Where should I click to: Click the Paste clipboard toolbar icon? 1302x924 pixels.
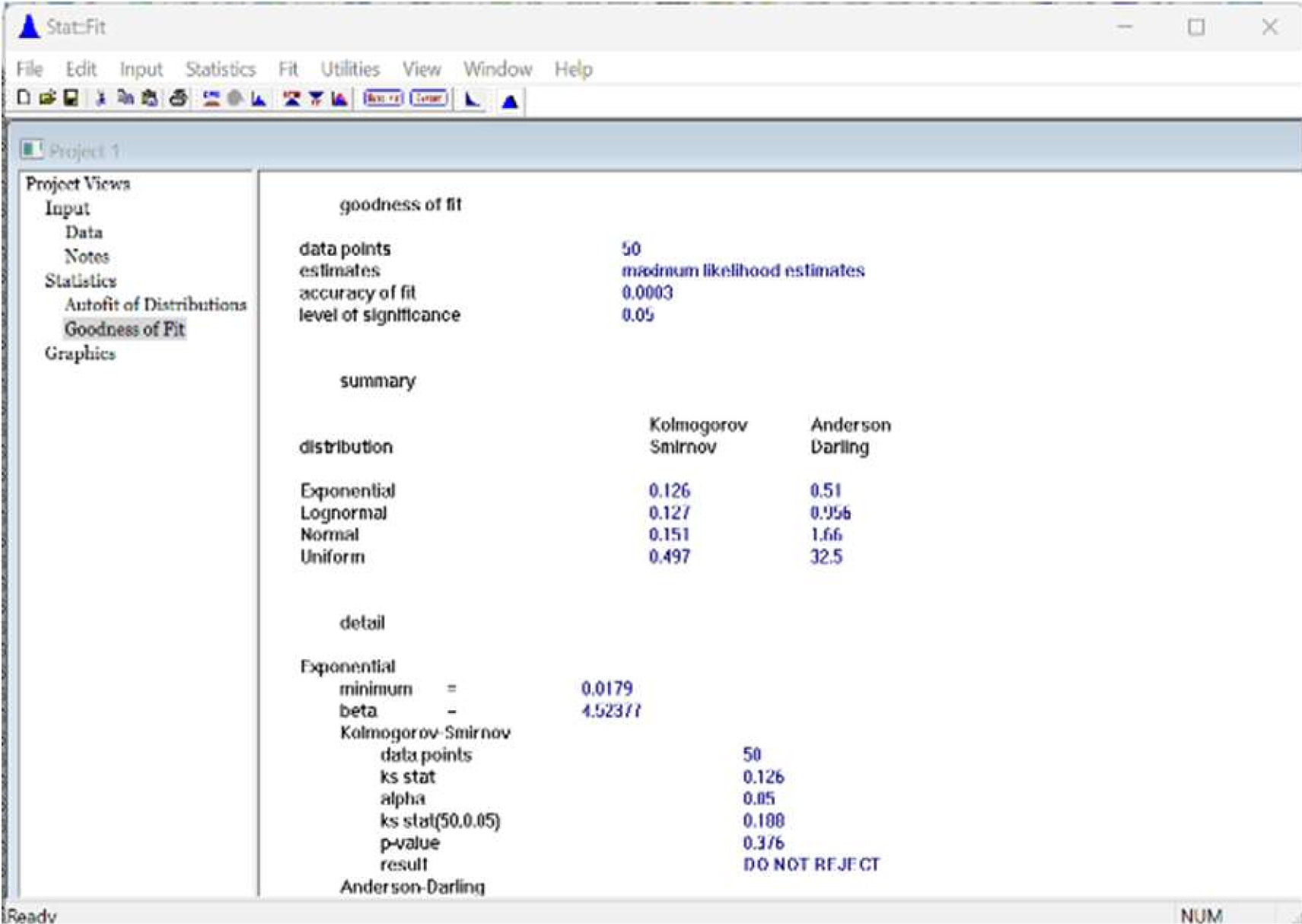click(150, 98)
